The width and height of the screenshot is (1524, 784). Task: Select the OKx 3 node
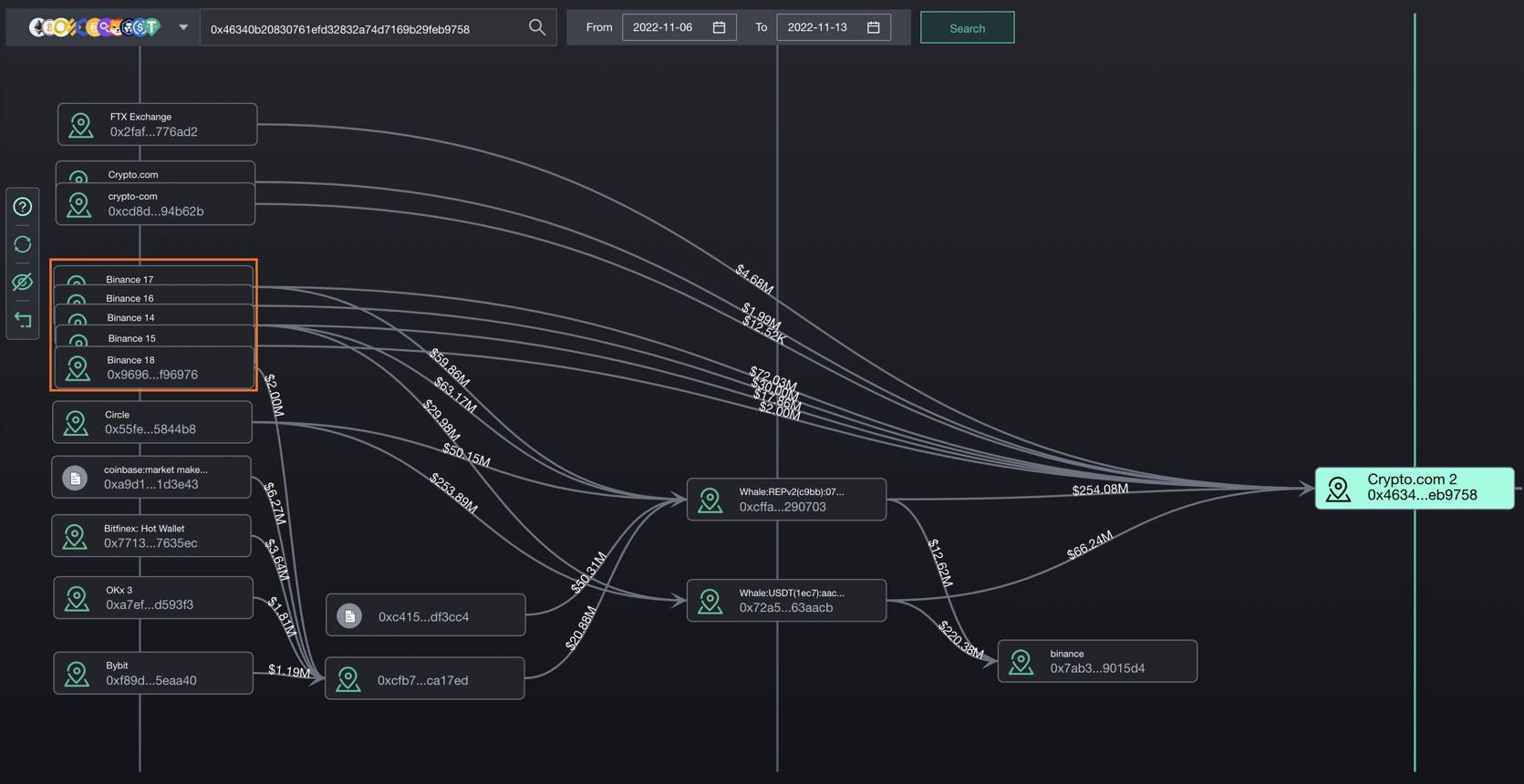click(x=153, y=597)
